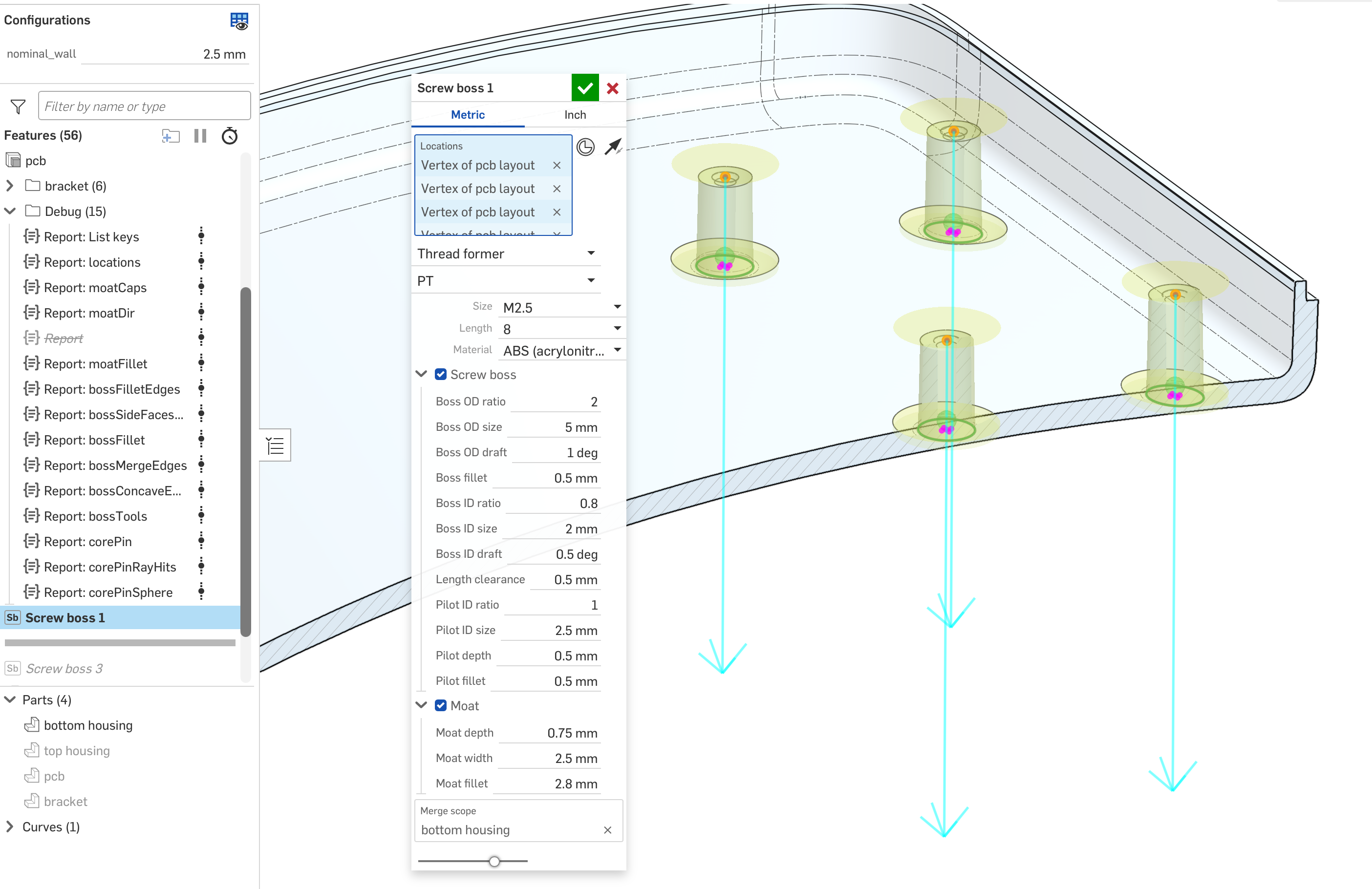Remove first Vertex of pcb layout location
The width and height of the screenshot is (1372, 889).
click(557, 166)
